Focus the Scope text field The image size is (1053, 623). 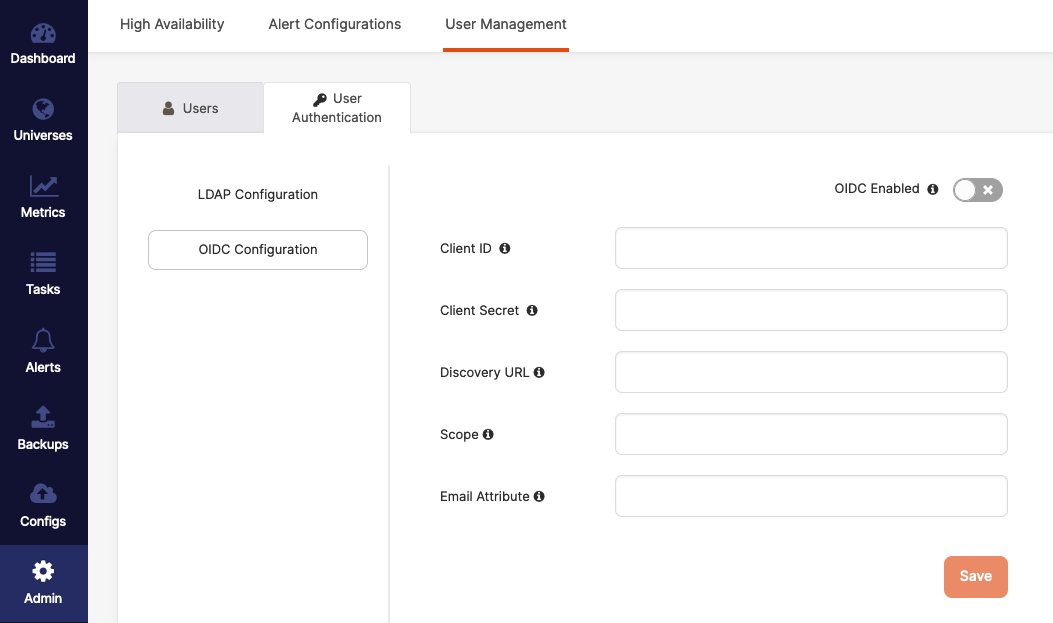(810, 434)
